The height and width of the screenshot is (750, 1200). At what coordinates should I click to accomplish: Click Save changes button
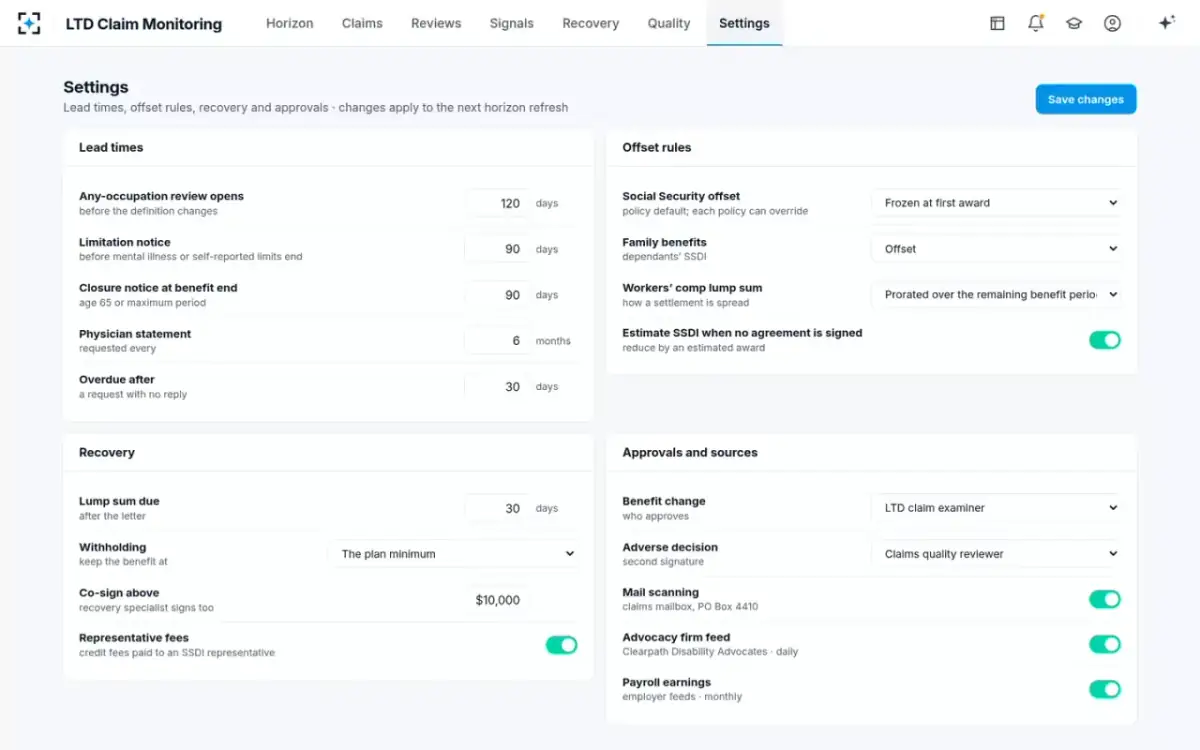click(x=1086, y=99)
